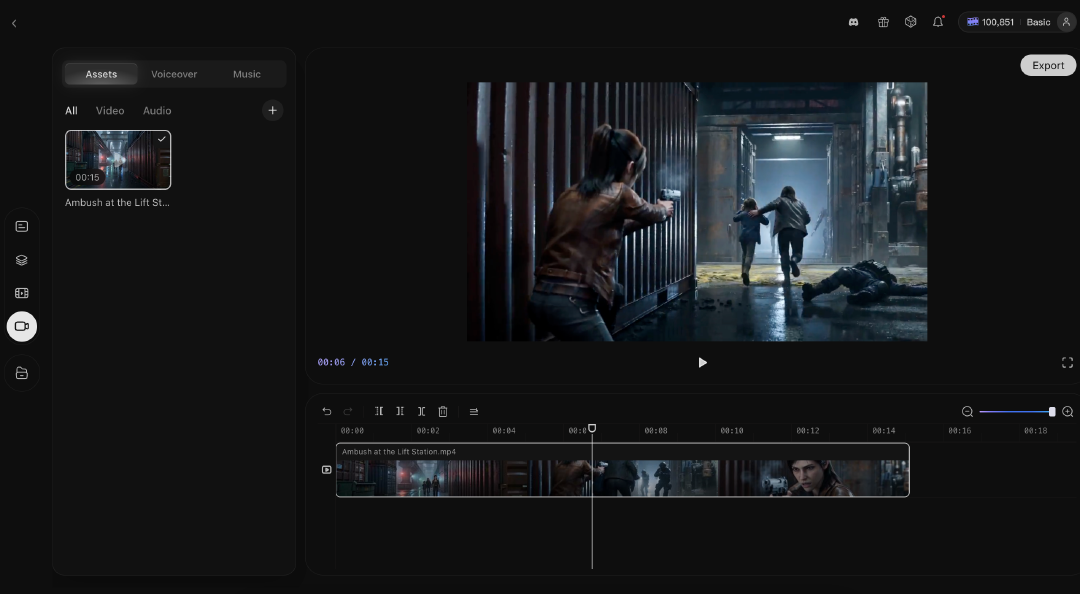Add a new asset with plus button
The height and width of the screenshot is (594, 1080).
pyautogui.click(x=273, y=110)
